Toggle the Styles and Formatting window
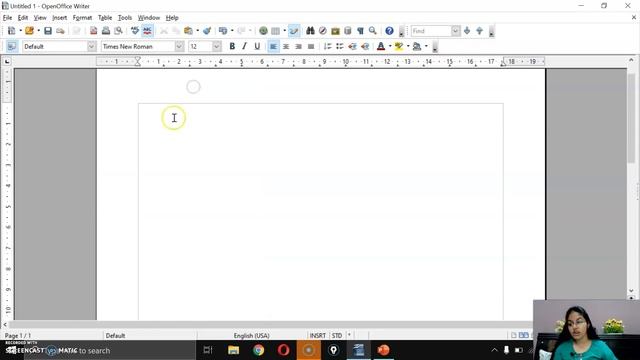This screenshot has width=640, height=360. click(x=12, y=46)
